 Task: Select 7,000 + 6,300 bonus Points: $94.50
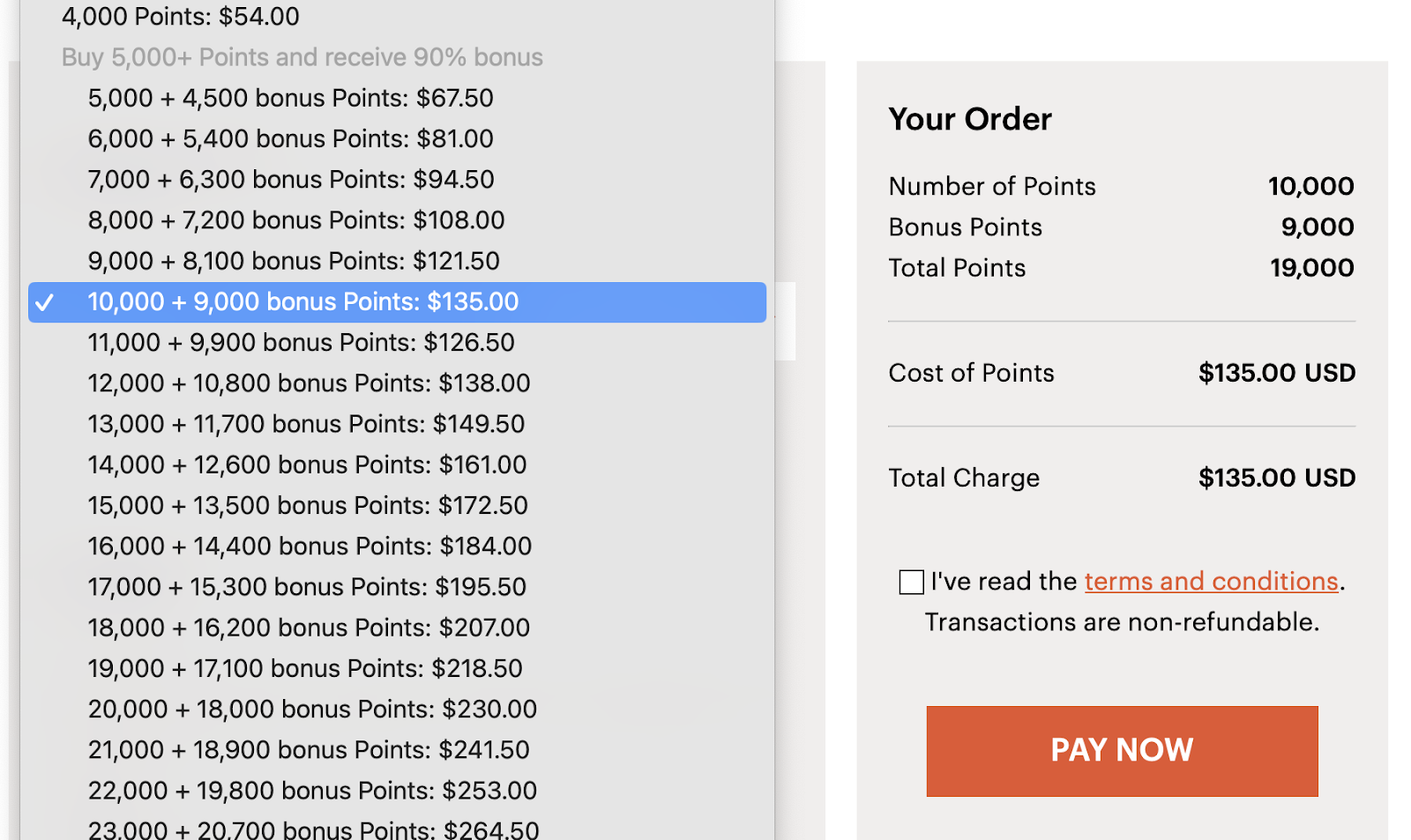tap(290, 179)
